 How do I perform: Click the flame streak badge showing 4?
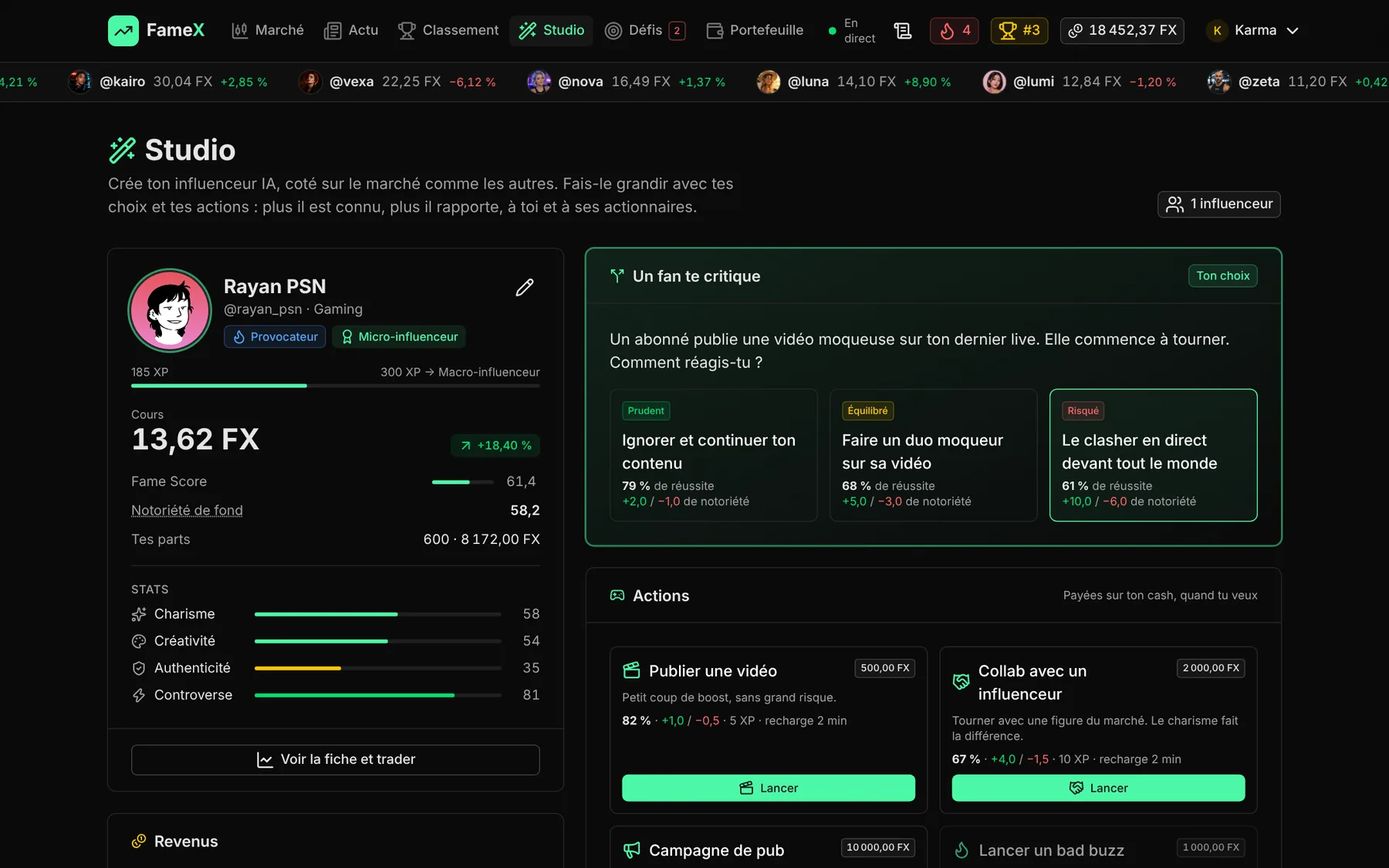(955, 31)
